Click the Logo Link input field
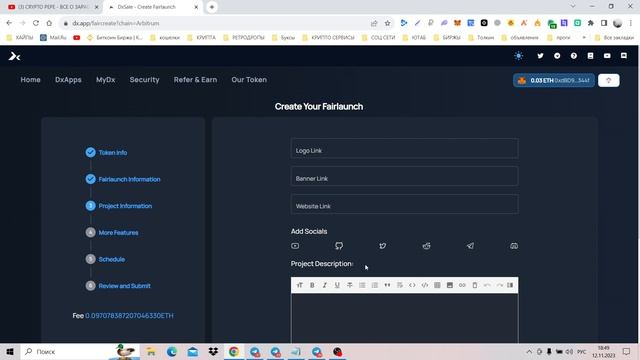The height and width of the screenshot is (360, 640). click(404, 149)
